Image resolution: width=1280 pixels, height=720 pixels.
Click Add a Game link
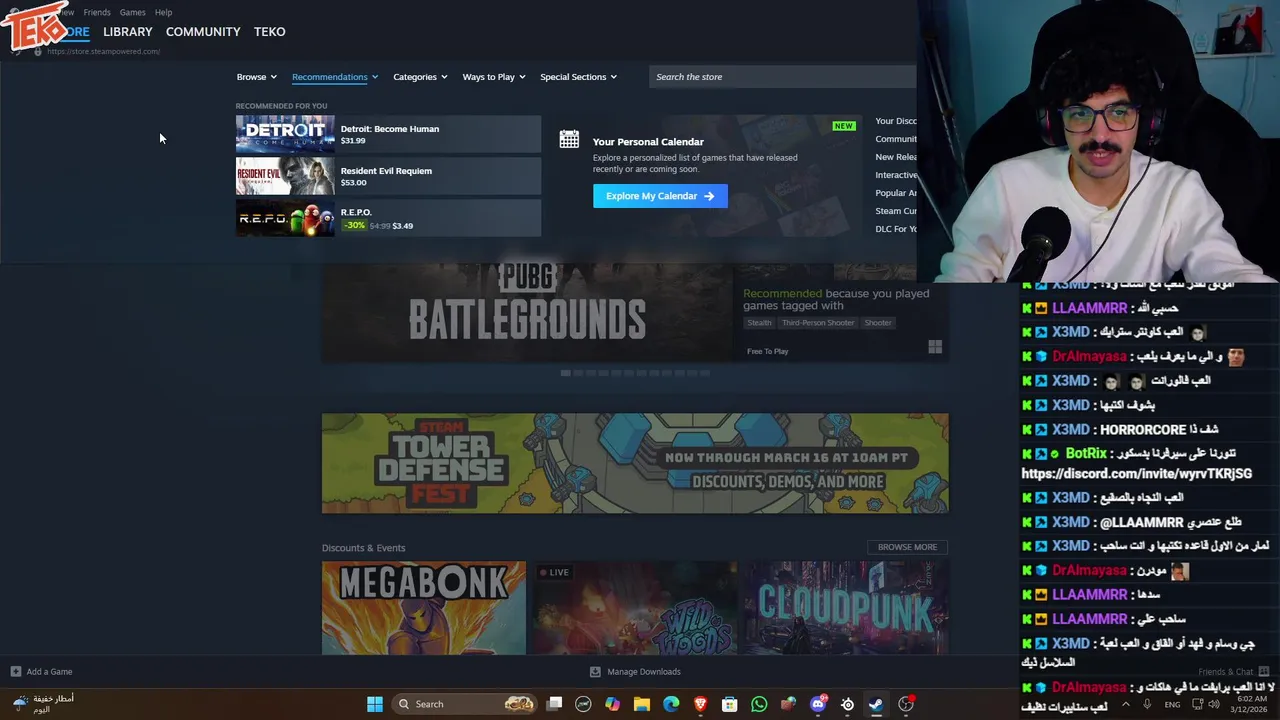click(49, 672)
